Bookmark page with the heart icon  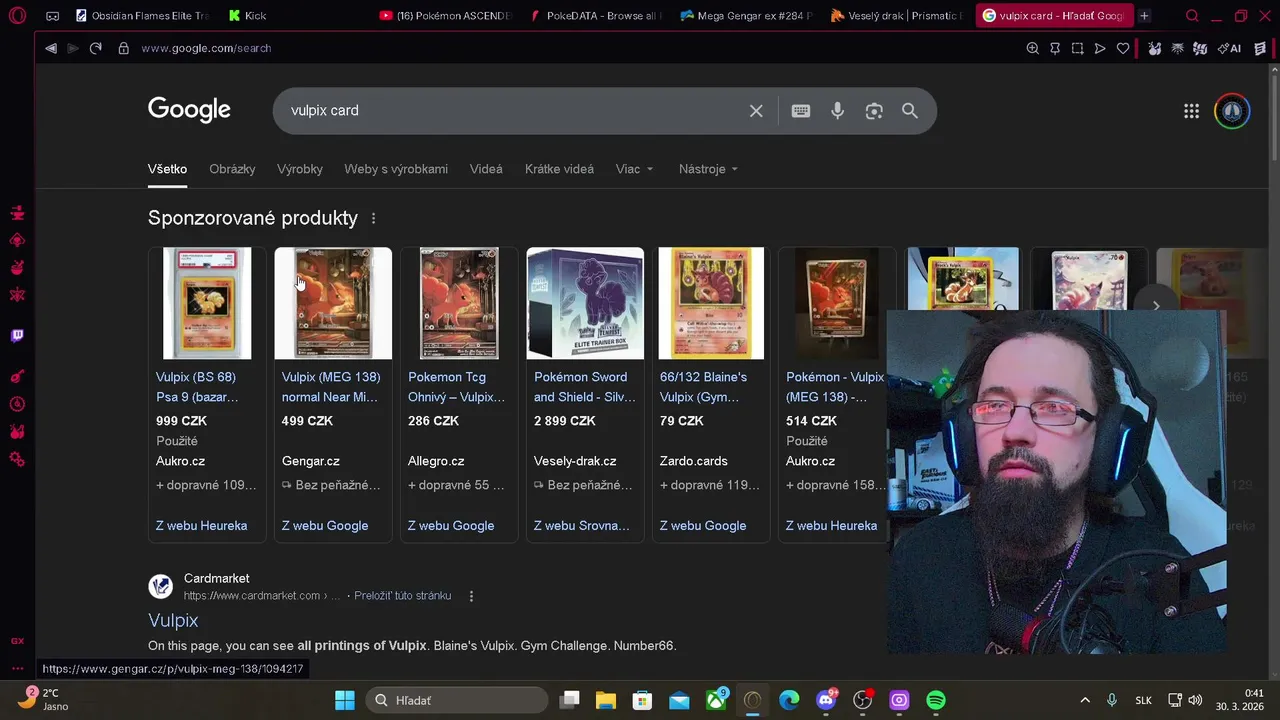(x=1123, y=48)
